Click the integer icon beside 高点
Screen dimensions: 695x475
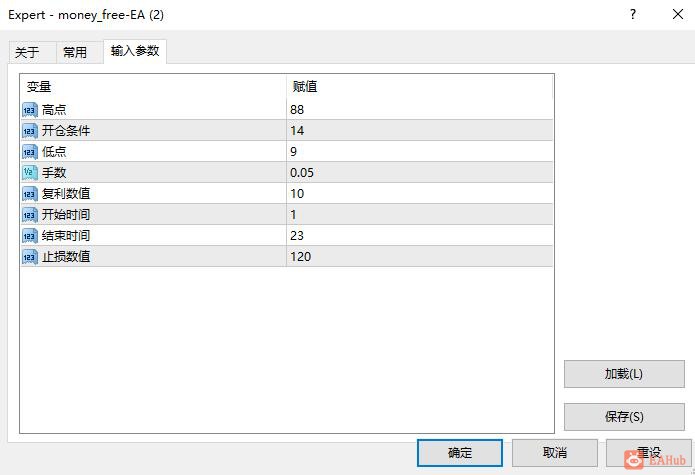pos(30,109)
